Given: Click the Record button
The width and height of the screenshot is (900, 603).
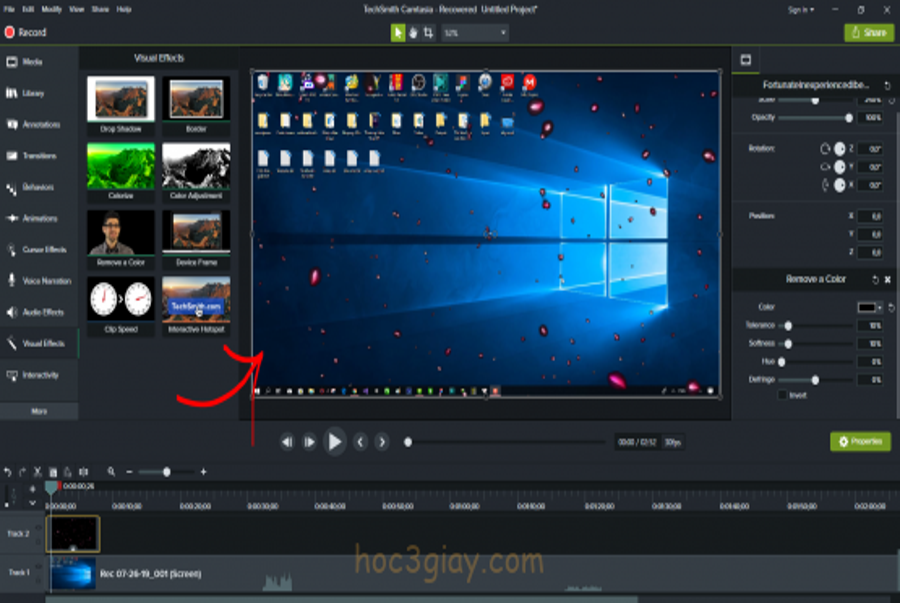Looking at the screenshot, I should (25, 32).
